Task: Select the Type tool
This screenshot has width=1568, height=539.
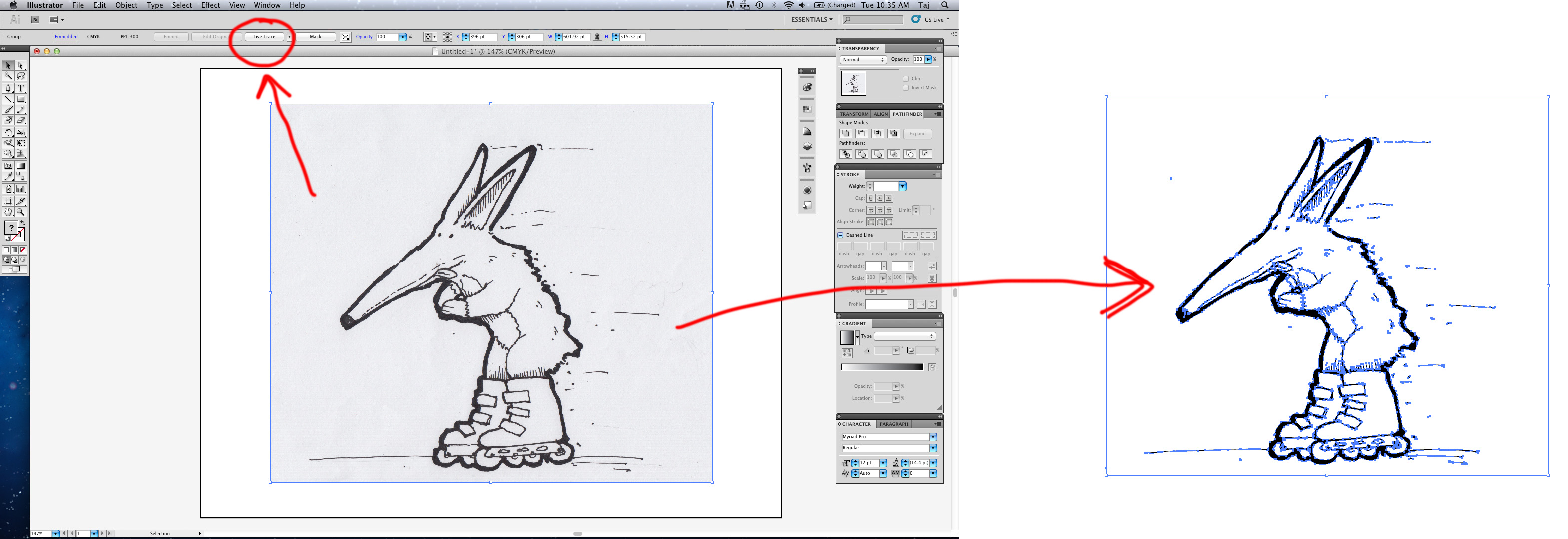Action: point(20,88)
